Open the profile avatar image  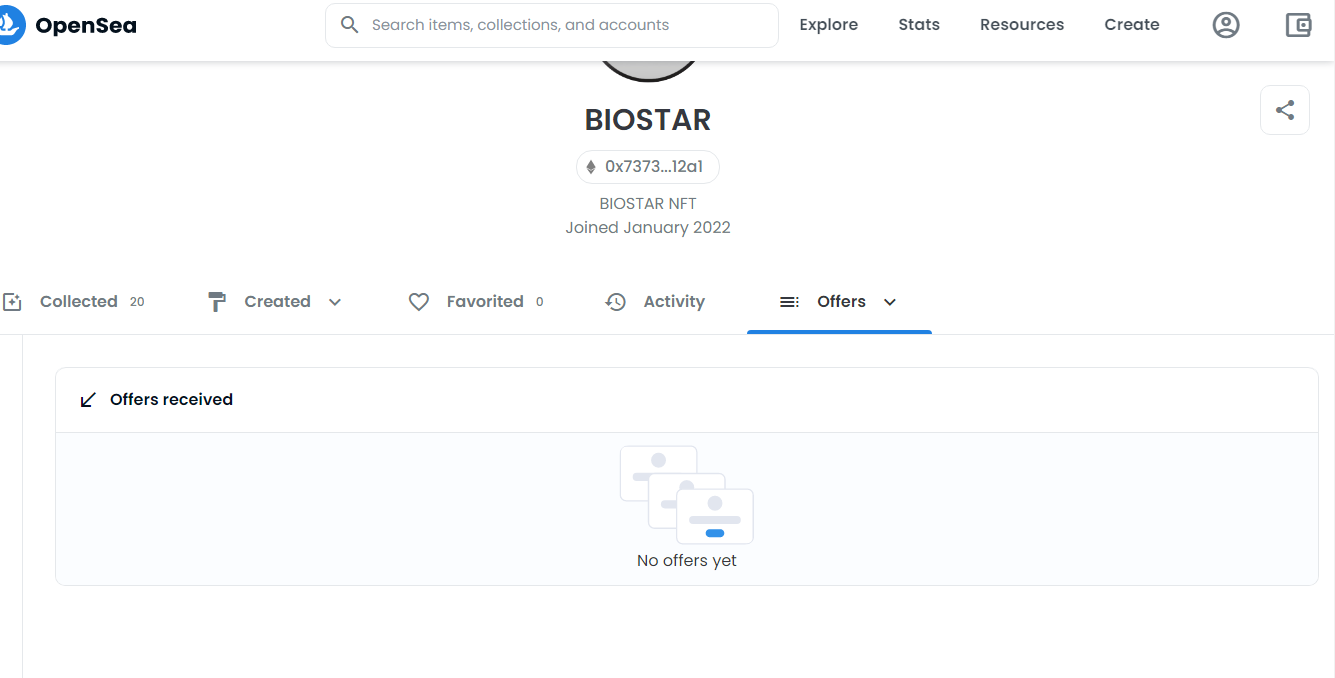pos(648,70)
